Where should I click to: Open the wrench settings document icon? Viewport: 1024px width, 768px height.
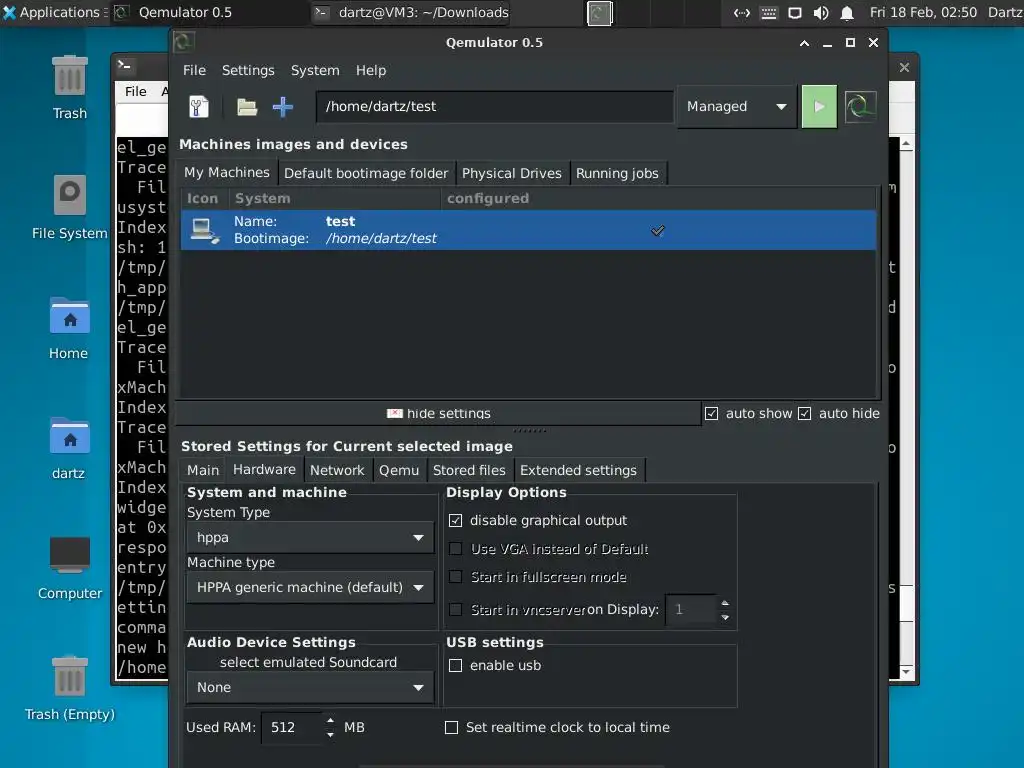pyautogui.click(x=199, y=106)
